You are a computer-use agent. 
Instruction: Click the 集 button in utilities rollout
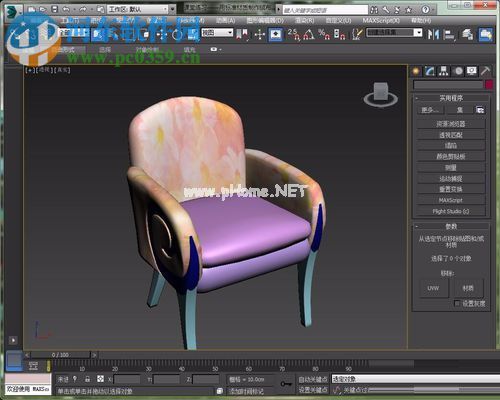(460, 110)
